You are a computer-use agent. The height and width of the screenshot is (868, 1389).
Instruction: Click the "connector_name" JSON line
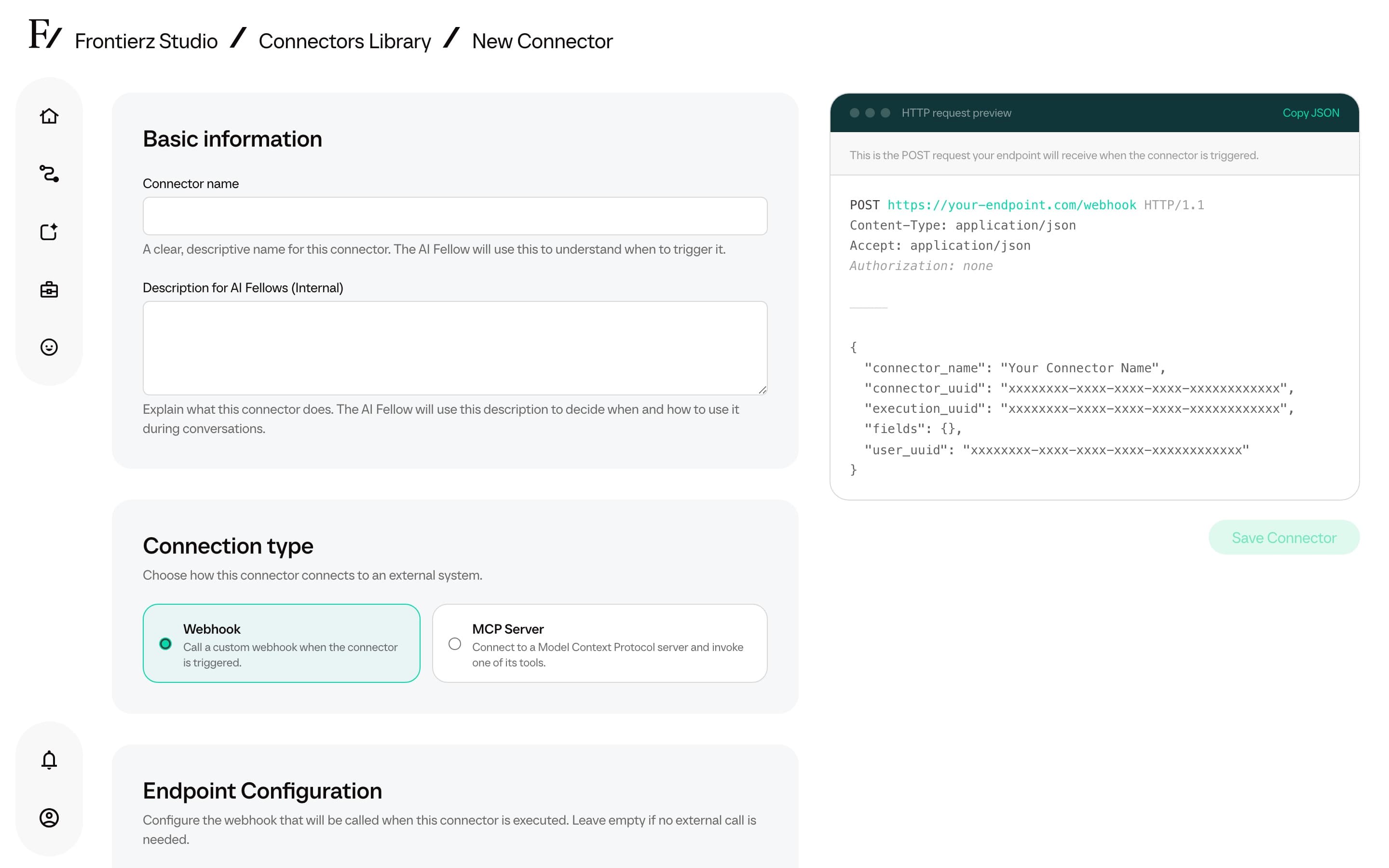click(1015, 368)
